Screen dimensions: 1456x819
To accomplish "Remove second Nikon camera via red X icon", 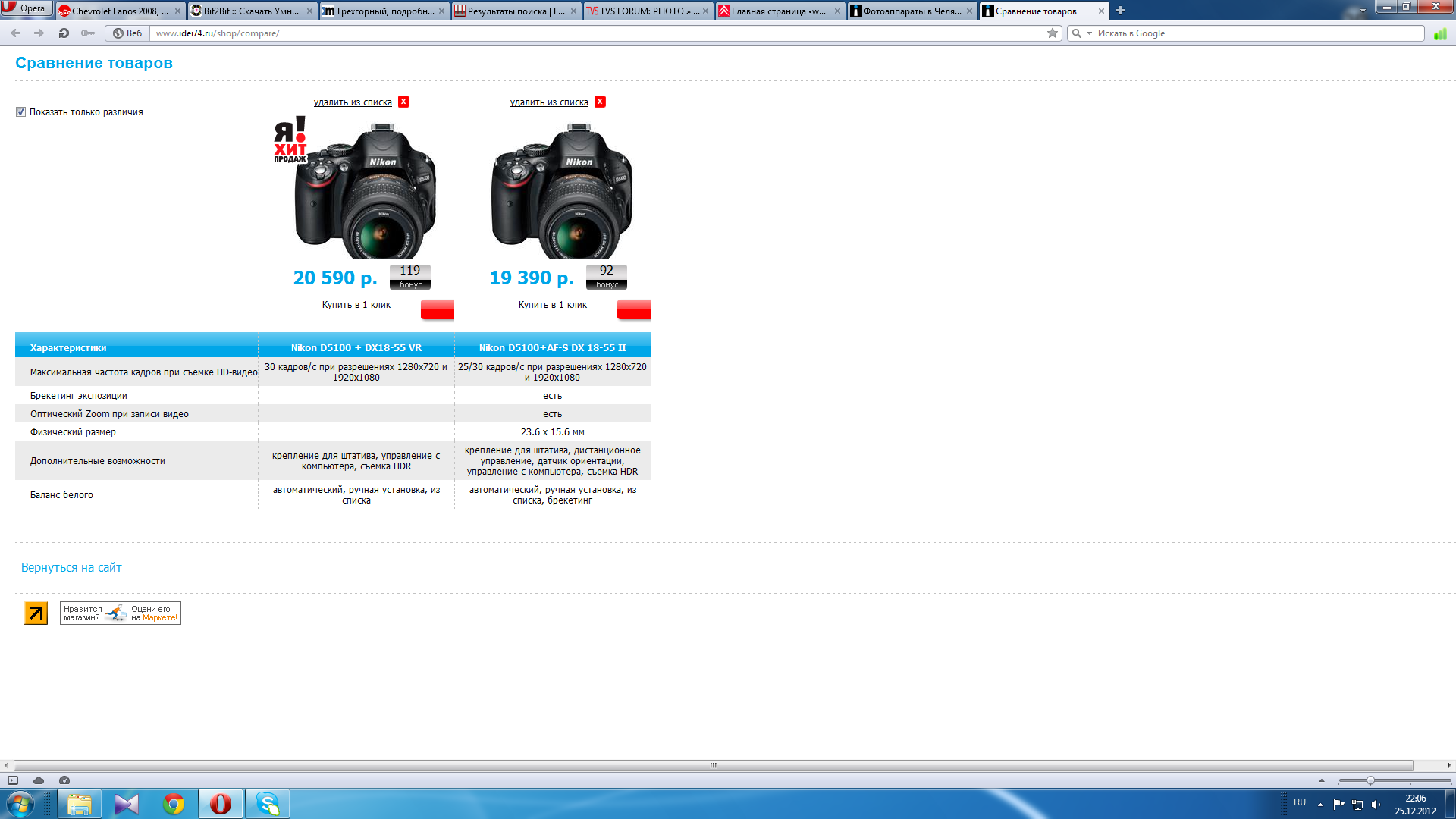I will [x=600, y=102].
